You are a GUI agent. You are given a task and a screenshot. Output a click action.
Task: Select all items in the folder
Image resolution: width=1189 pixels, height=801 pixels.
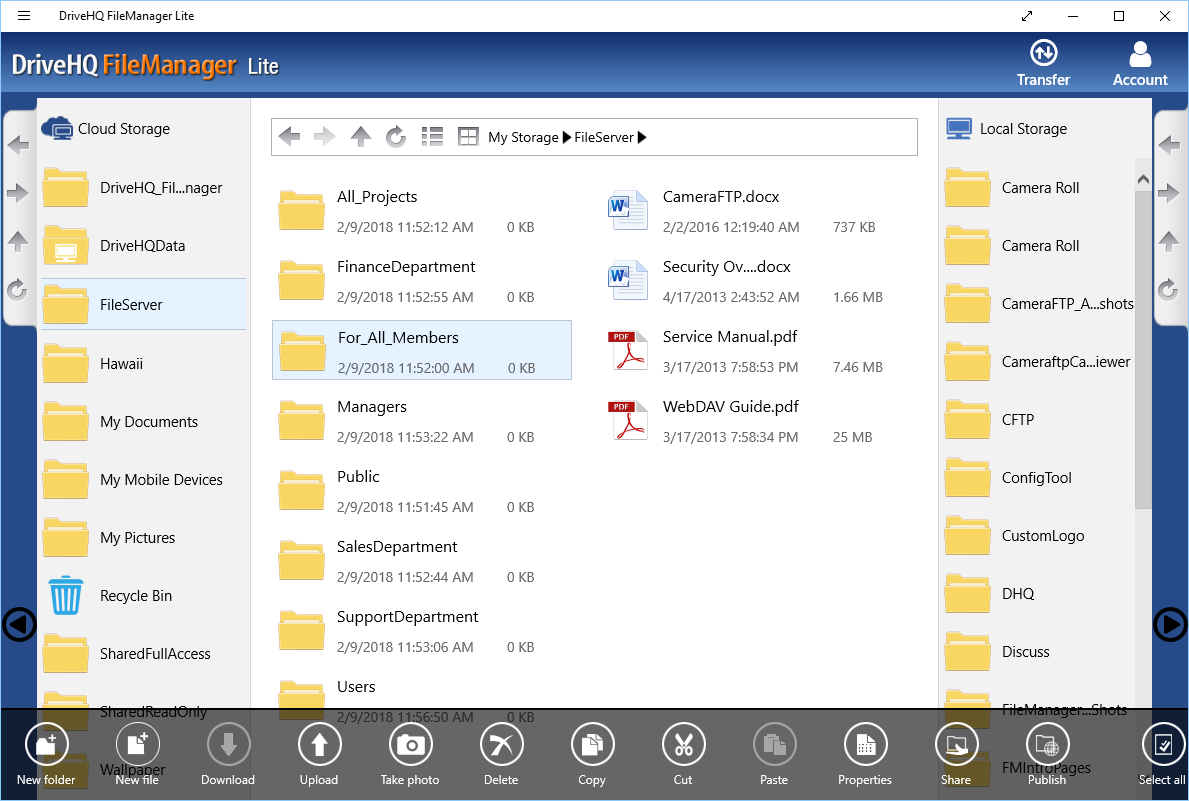tap(1162, 745)
